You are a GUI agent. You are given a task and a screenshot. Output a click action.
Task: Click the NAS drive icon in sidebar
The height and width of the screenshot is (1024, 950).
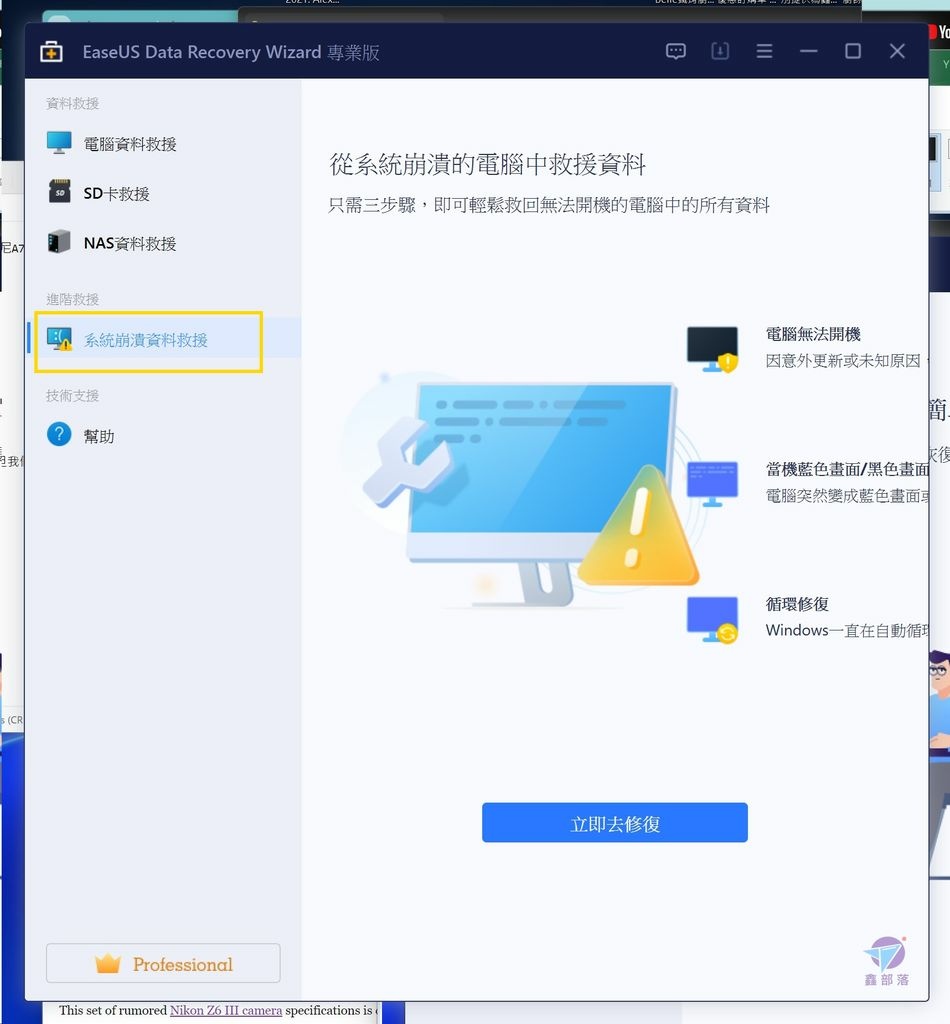(x=59, y=242)
